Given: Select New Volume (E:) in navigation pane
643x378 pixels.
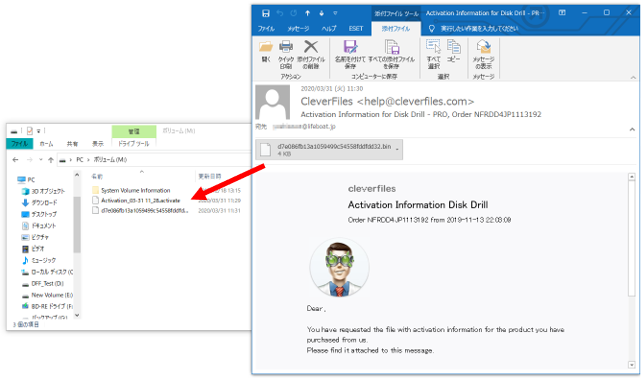Looking at the screenshot, I should [47, 295].
